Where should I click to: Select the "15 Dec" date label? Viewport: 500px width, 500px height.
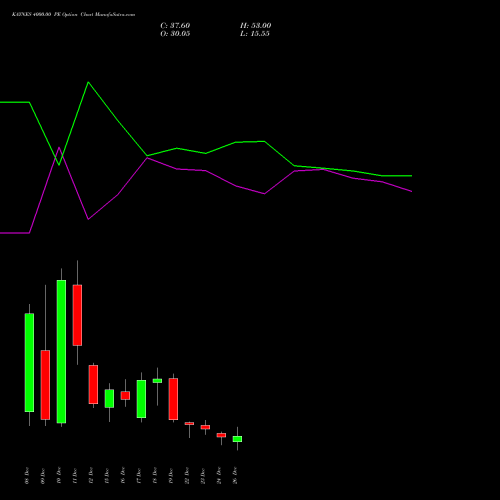pyautogui.click(x=107, y=476)
